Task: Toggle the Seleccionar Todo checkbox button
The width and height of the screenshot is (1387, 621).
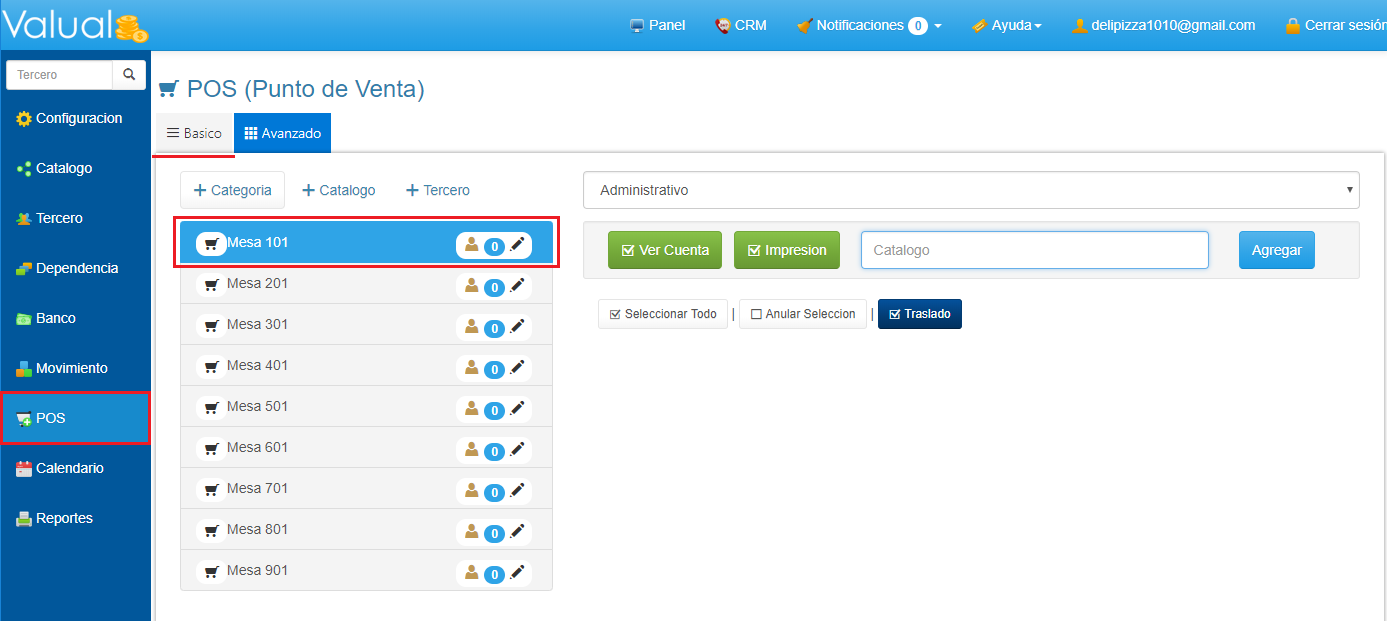Action: point(662,314)
